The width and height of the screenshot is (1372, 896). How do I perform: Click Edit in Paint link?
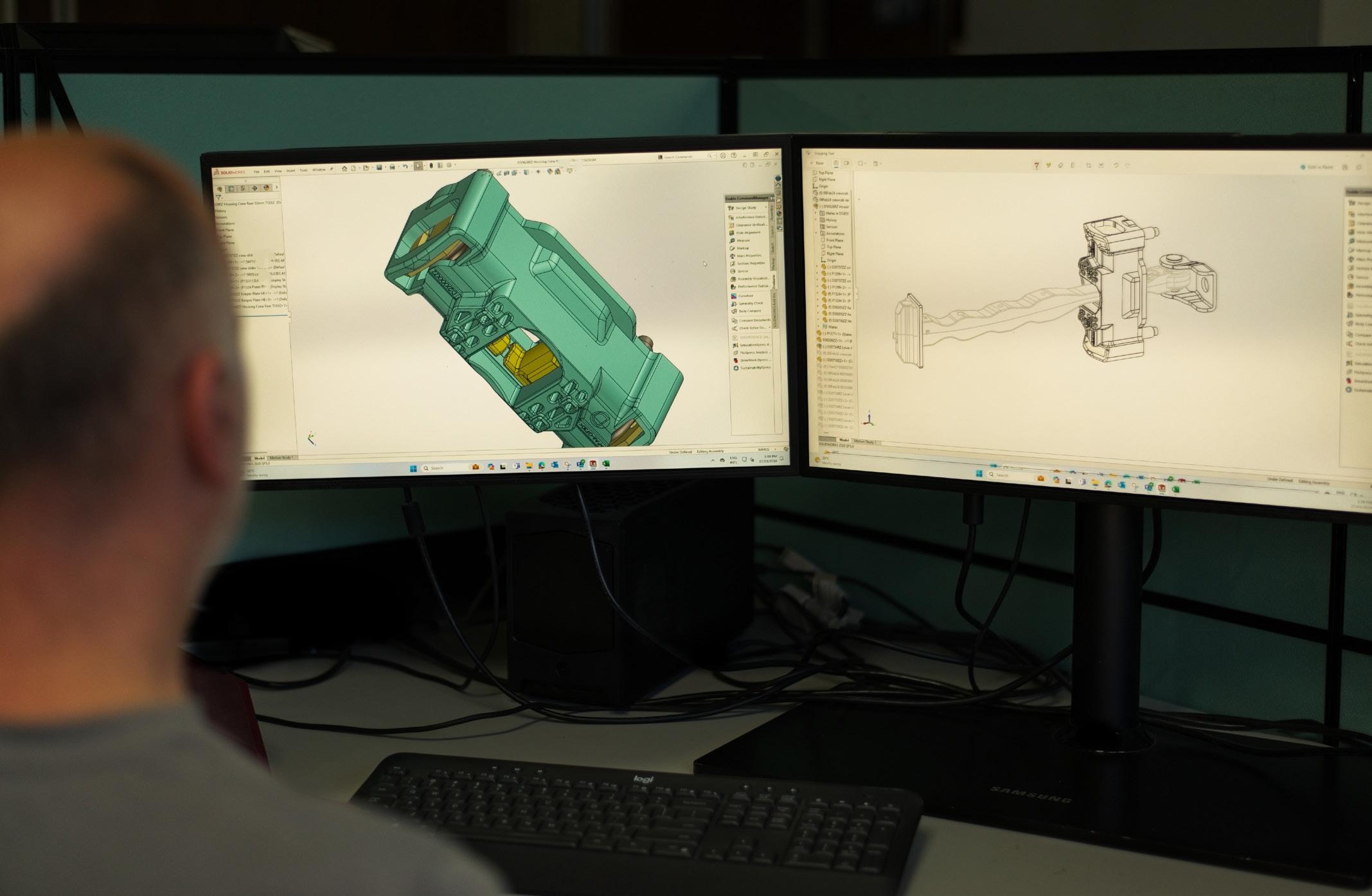[x=1319, y=167]
